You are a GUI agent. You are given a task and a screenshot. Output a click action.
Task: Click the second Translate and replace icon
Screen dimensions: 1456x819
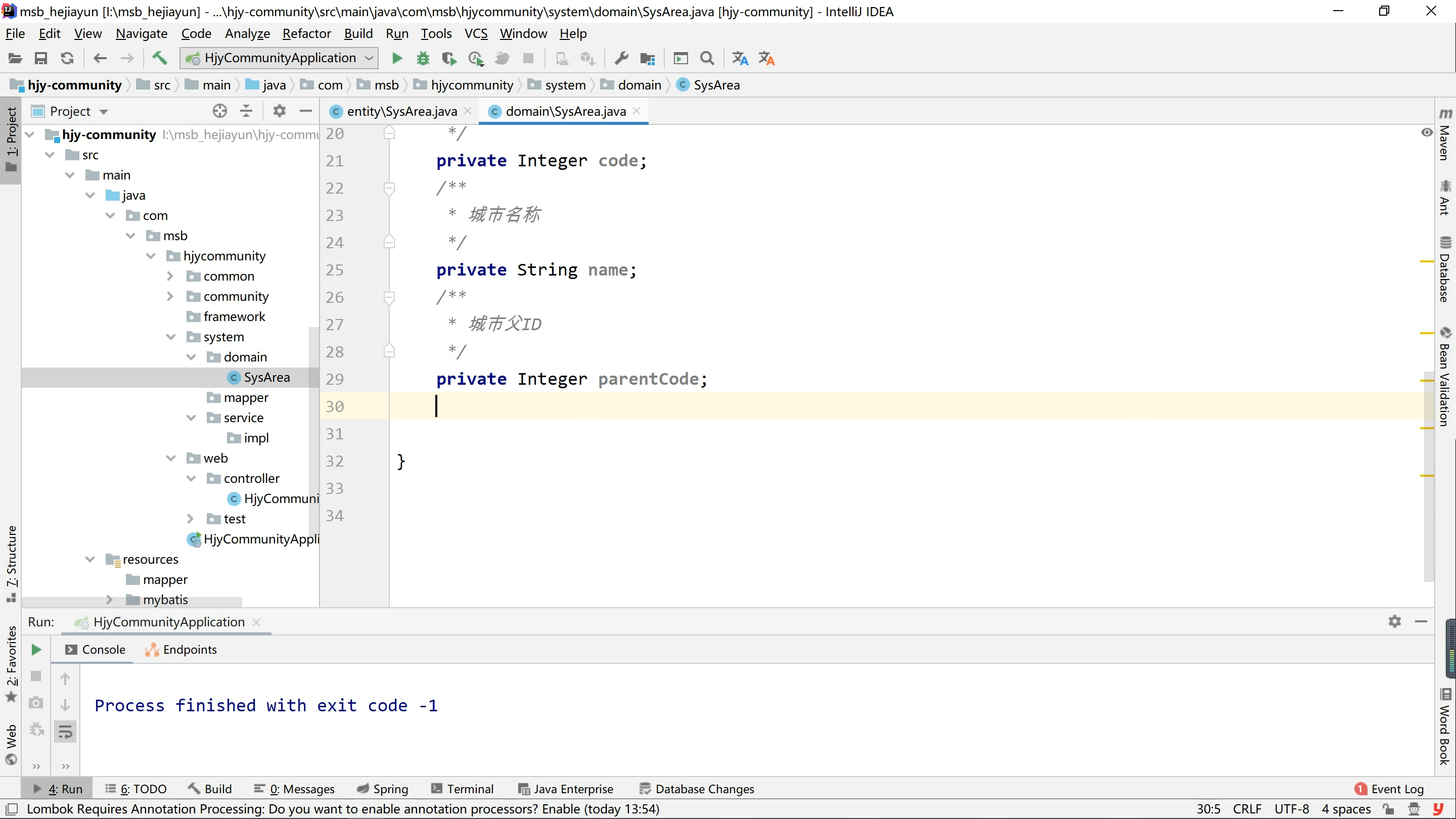766,58
